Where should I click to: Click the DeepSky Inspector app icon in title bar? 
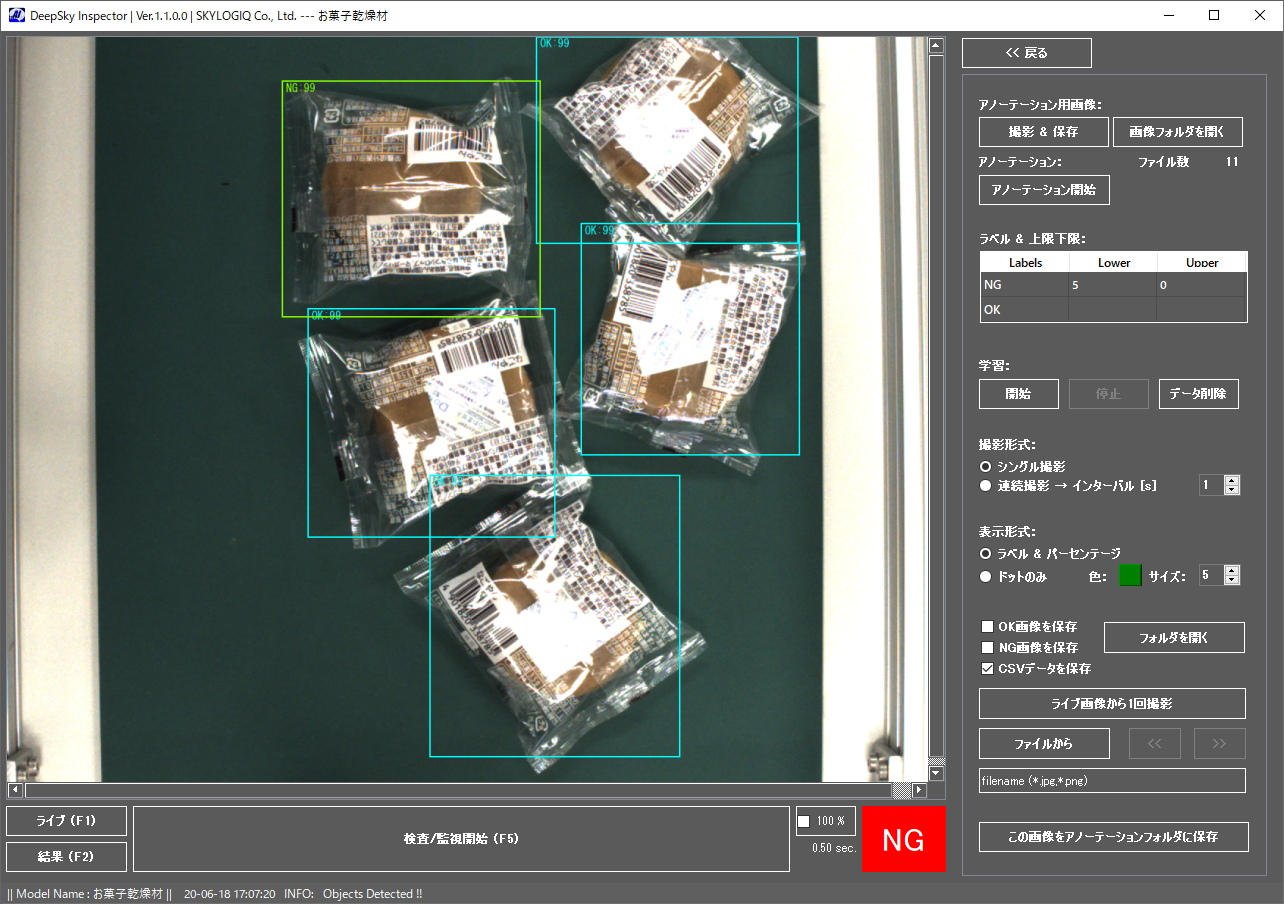[17, 15]
